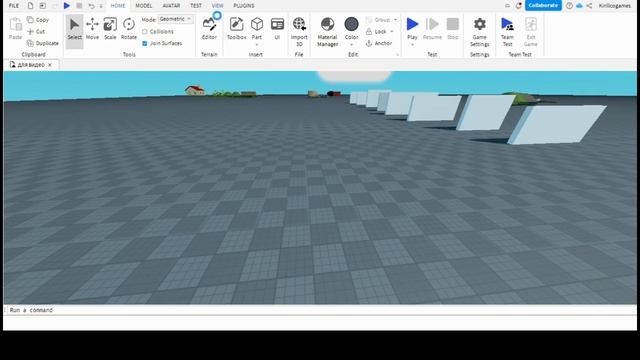Screen dimensions: 640x360
Task: Activate the Move tool
Action: [x=92, y=29]
